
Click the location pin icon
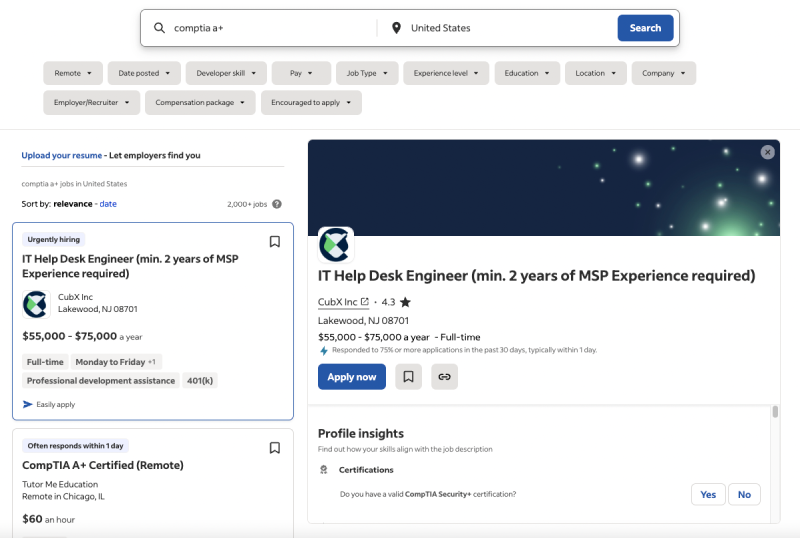pos(396,28)
